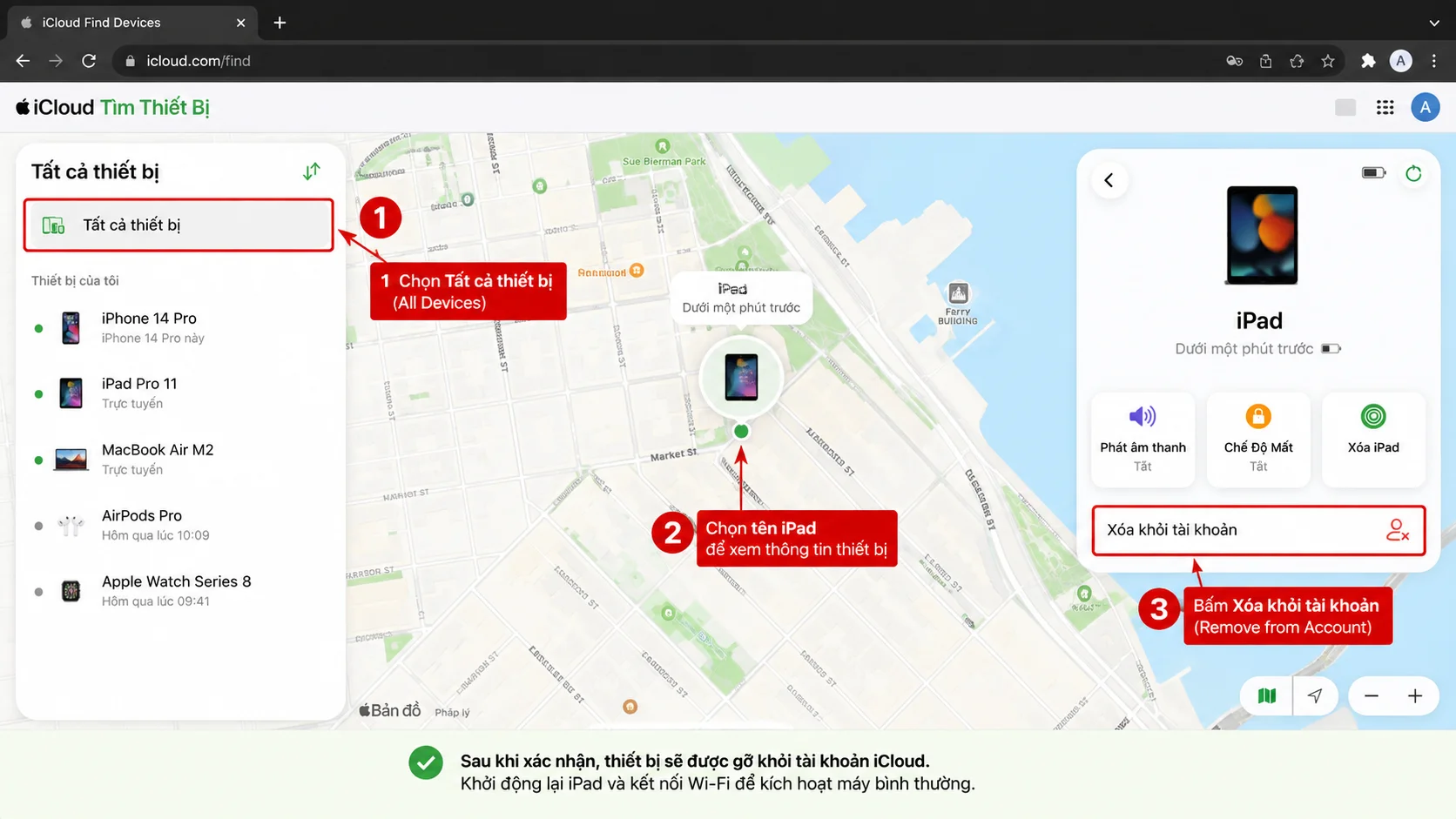Click the iPad device pin on the map
This screenshot has width=1456, height=819.
point(741,378)
